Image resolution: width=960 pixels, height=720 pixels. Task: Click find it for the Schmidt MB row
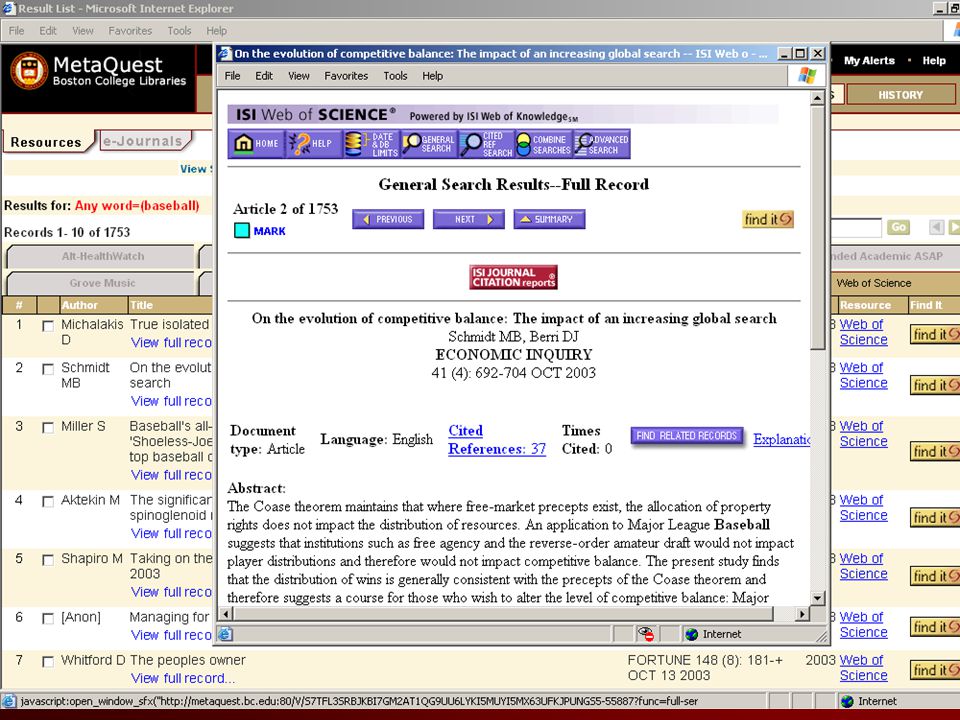[x=935, y=385]
